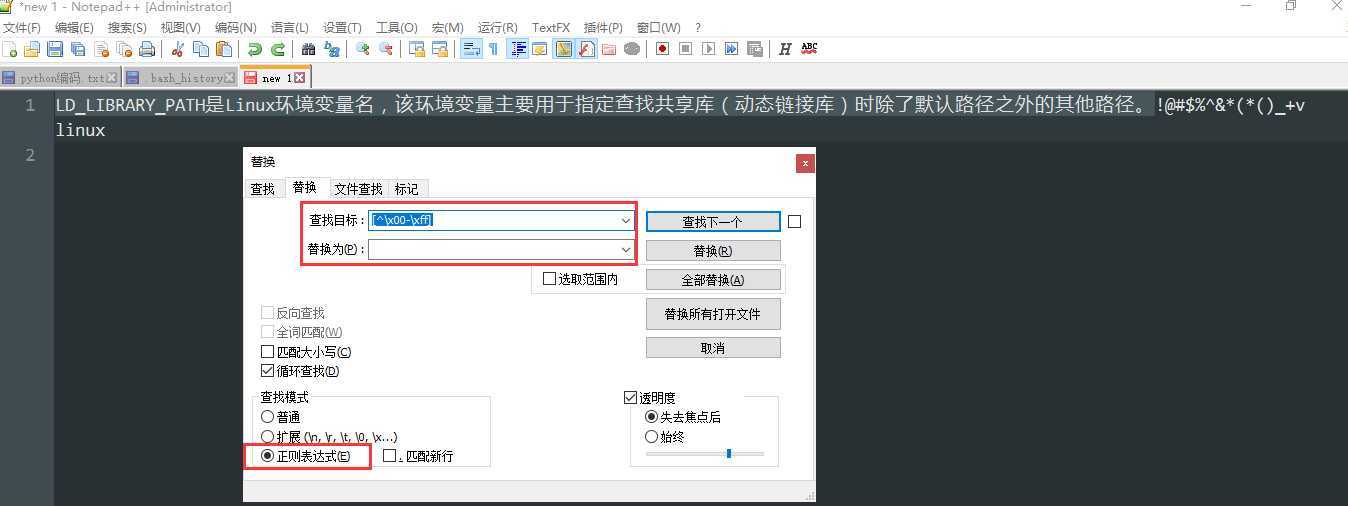Switch to the 查找 tab in the dialog

pyautogui.click(x=262, y=189)
